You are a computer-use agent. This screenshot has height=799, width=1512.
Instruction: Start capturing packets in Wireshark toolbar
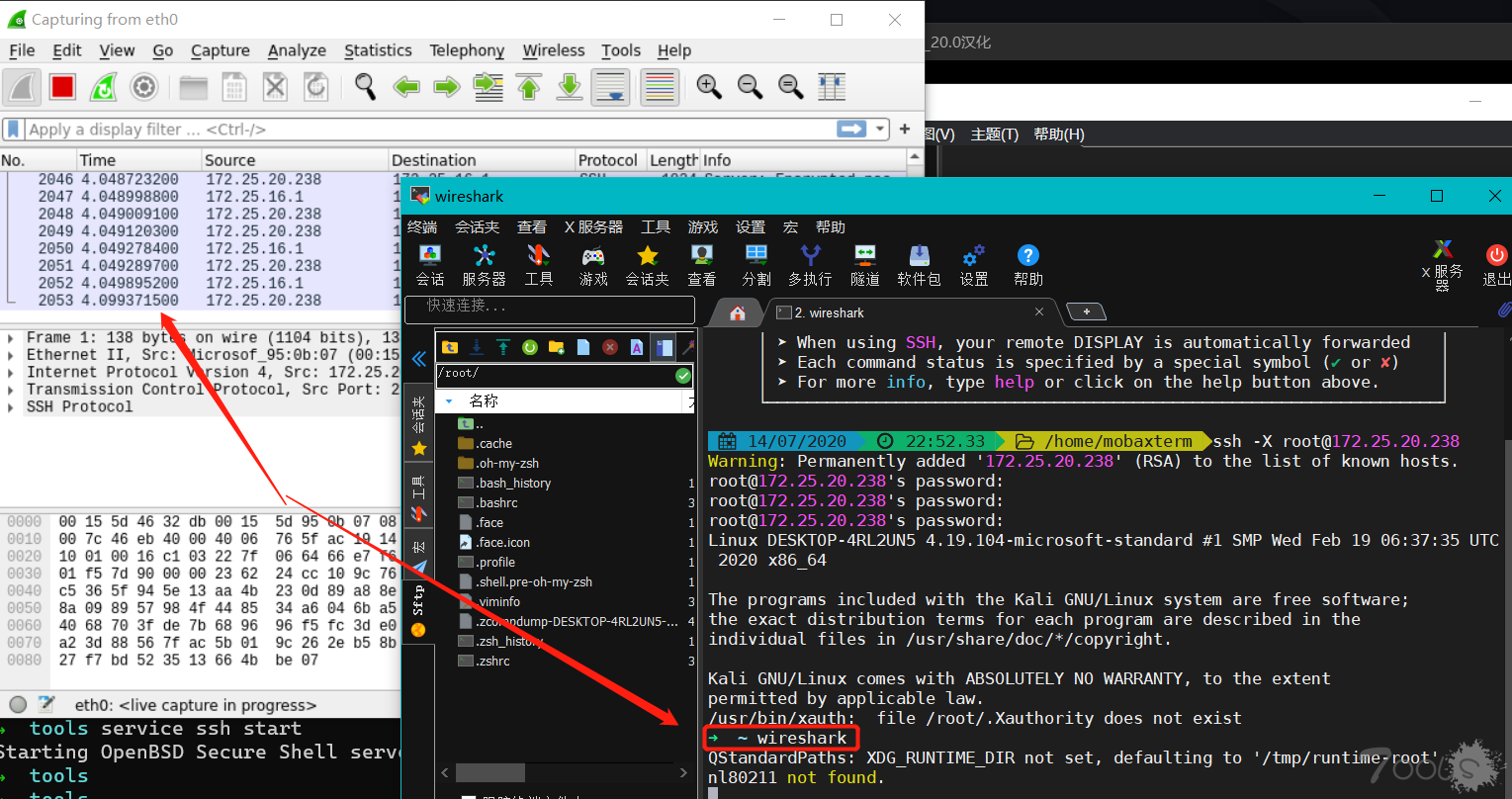(x=21, y=87)
